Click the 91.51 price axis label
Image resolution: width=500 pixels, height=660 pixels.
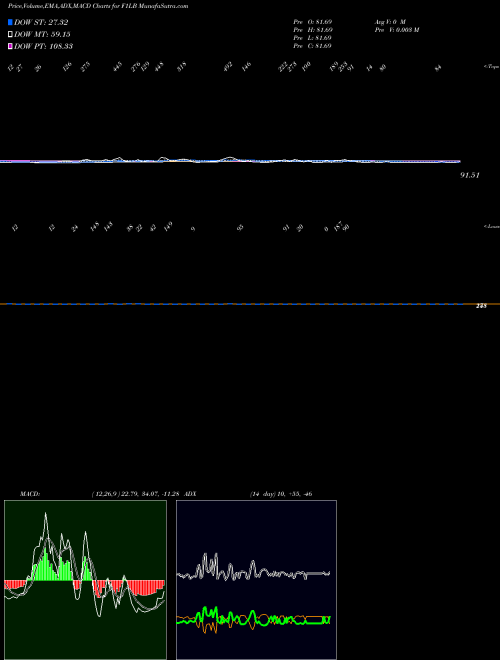pyautogui.click(x=470, y=175)
